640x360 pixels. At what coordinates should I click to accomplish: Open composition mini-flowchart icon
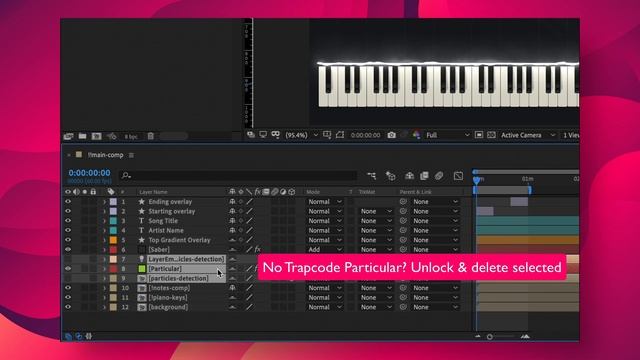point(371,176)
